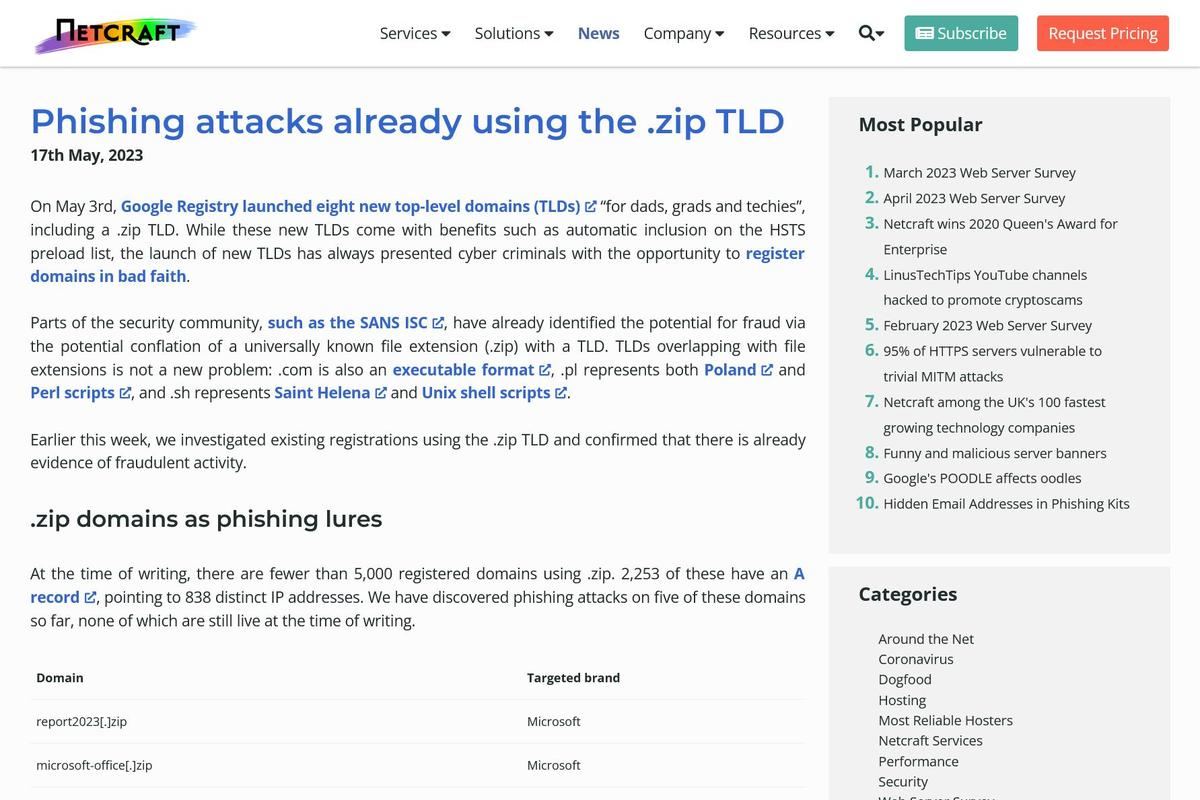
Task: Expand the Company menu
Action: tap(684, 33)
